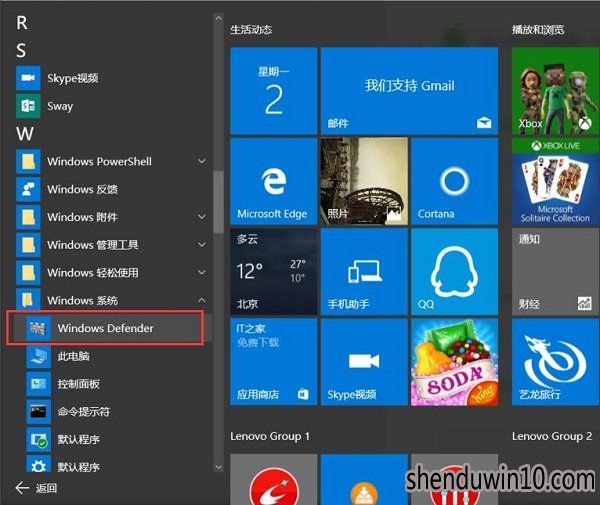Click the scroll-down arrow of app list
This screenshot has width=600, height=505.
[x=218, y=467]
